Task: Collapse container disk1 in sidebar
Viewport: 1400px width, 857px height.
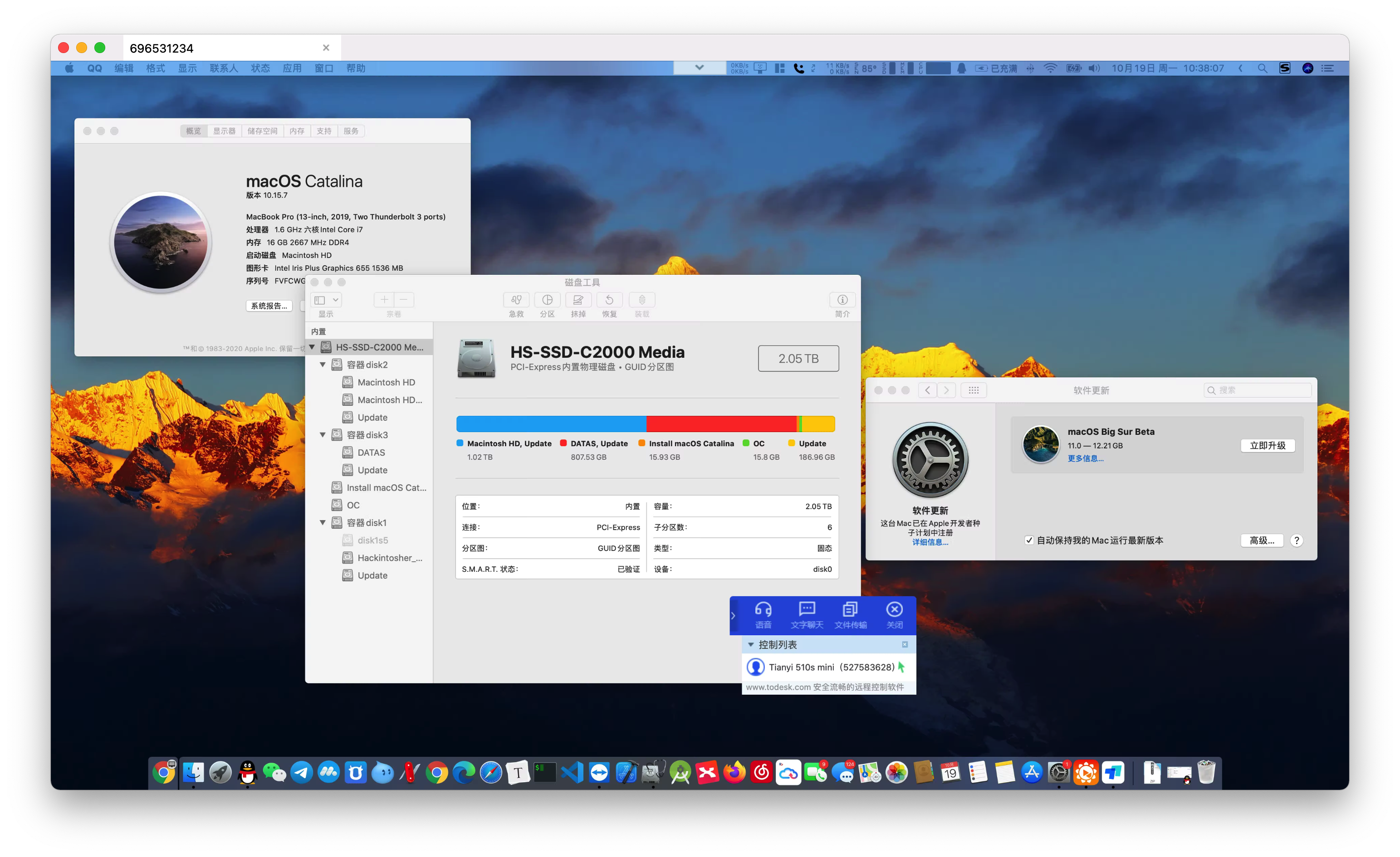Action: point(323,522)
